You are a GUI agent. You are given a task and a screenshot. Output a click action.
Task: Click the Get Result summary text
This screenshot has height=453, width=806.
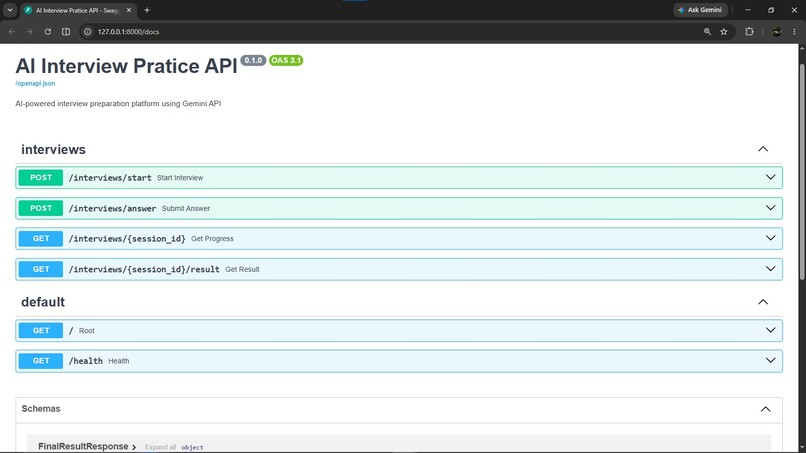point(242,269)
